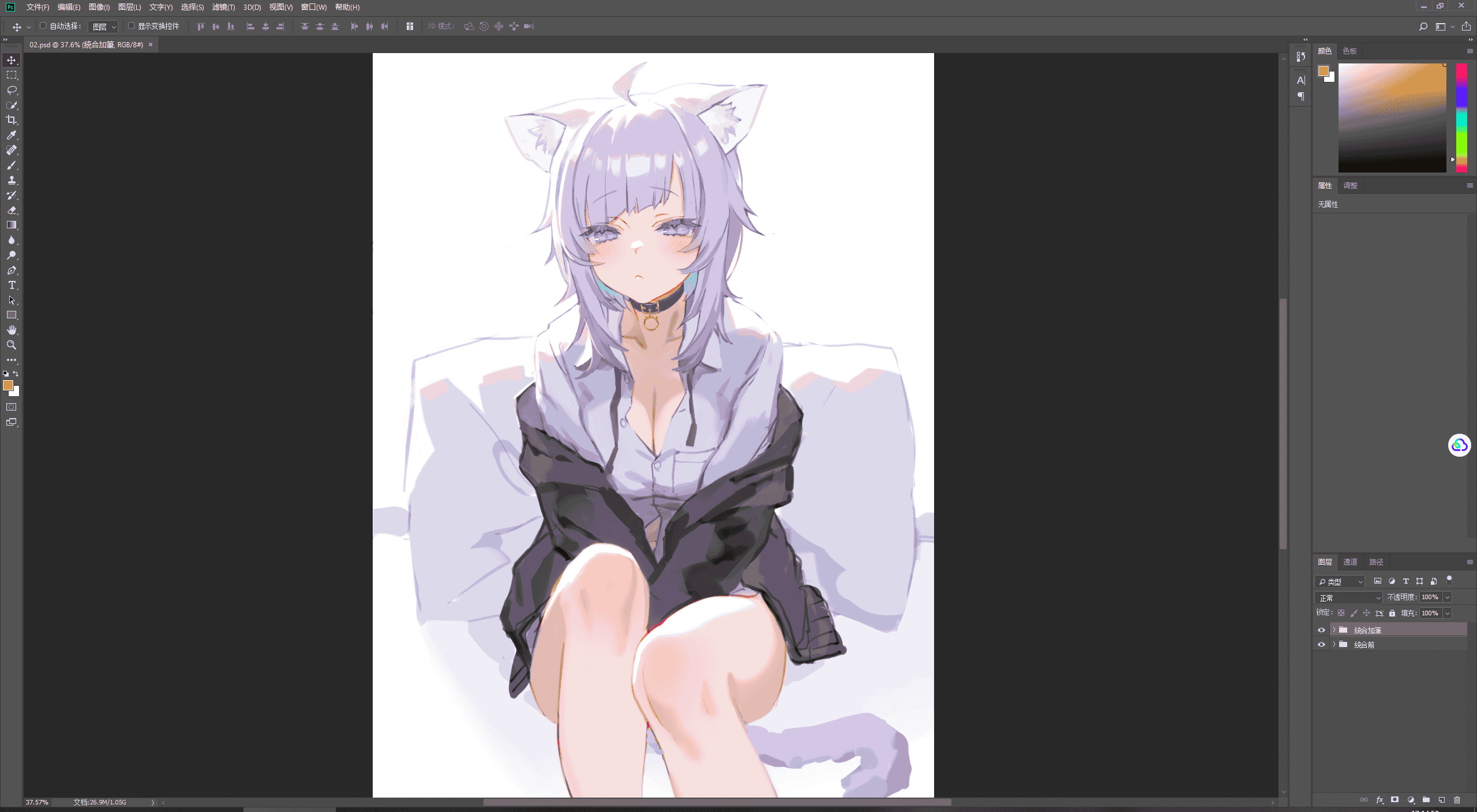The height and width of the screenshot is (812, 1477).
Task: Click the foreground color swatch in toolbar
Action: tap(8, 385)
